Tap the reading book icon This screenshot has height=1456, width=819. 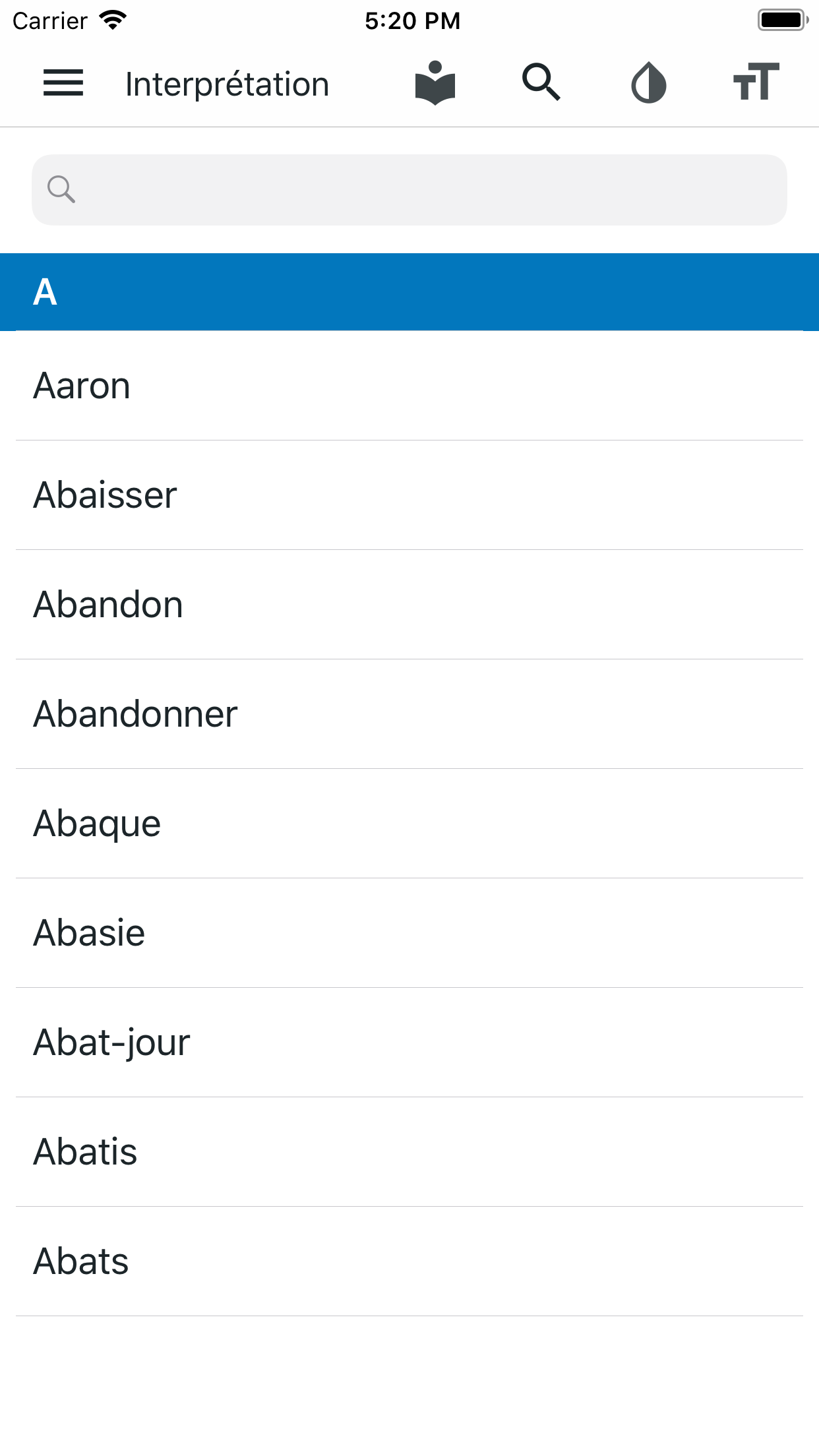pyautogui.click(x=435, y=84)
